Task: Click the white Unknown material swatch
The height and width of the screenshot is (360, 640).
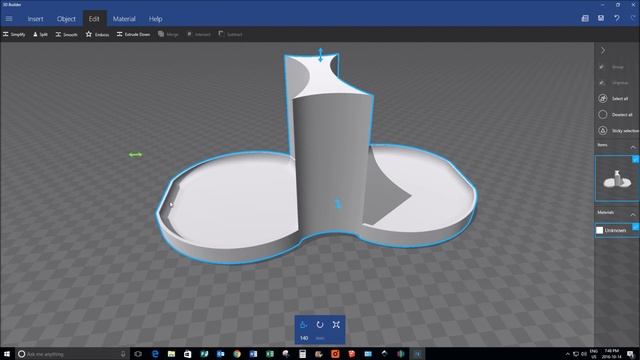Action: point(600,230)
